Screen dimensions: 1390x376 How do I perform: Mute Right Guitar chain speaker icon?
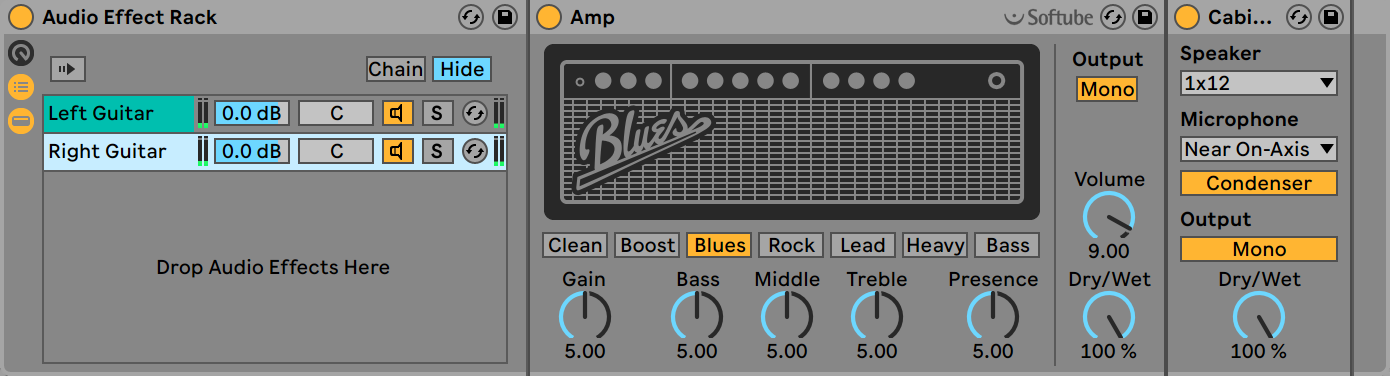397,151
